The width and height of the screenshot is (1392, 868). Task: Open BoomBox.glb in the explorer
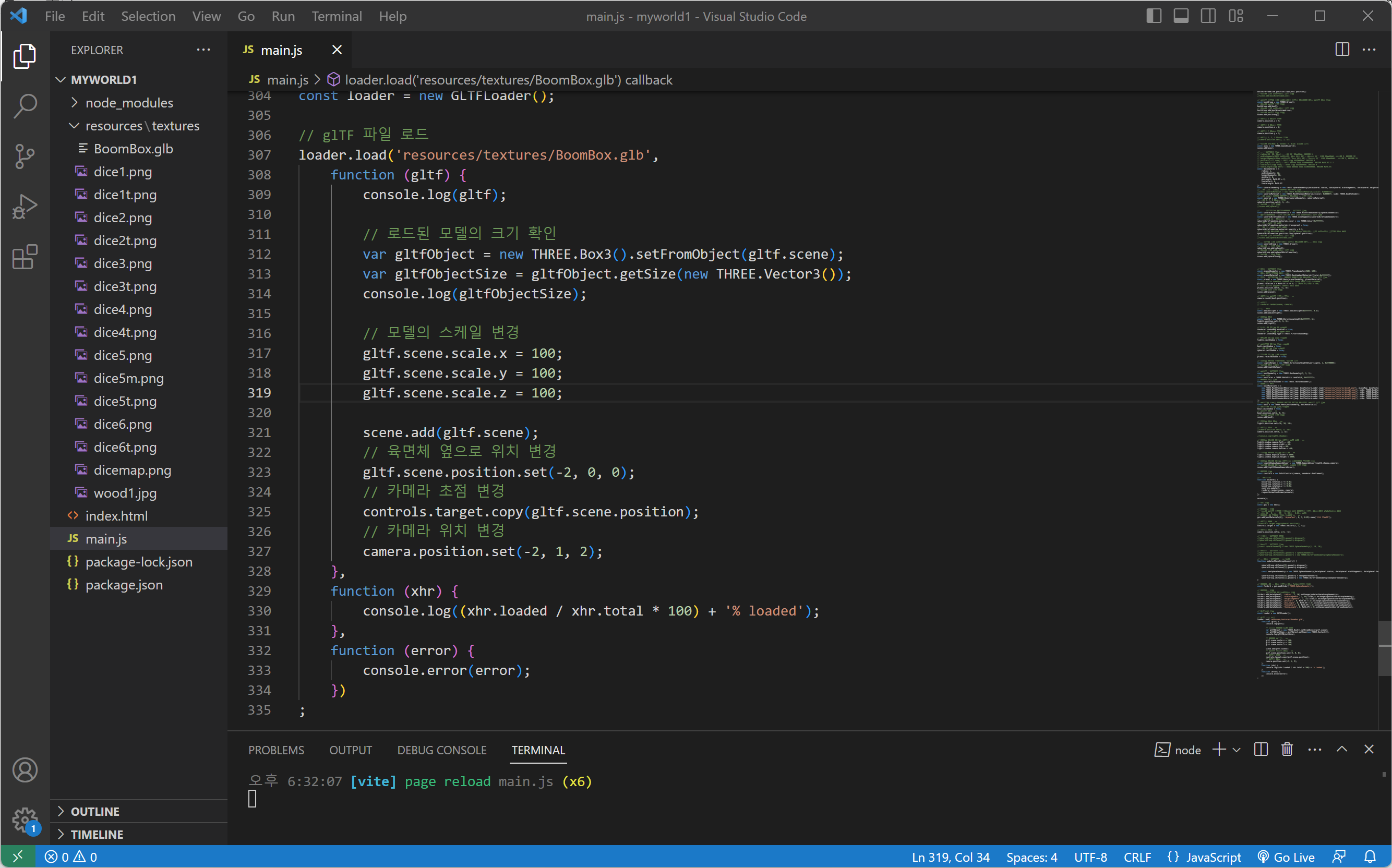tap(133, 149)
